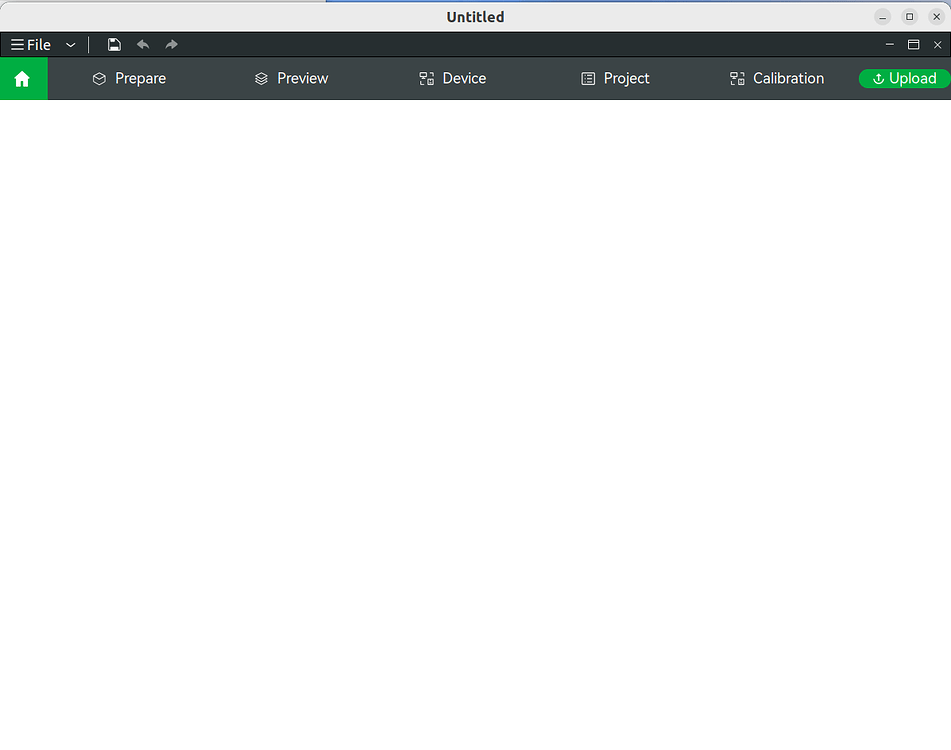Switch to the Prepare tab
This screenshot has height=750, width=951.
(129, 79)
